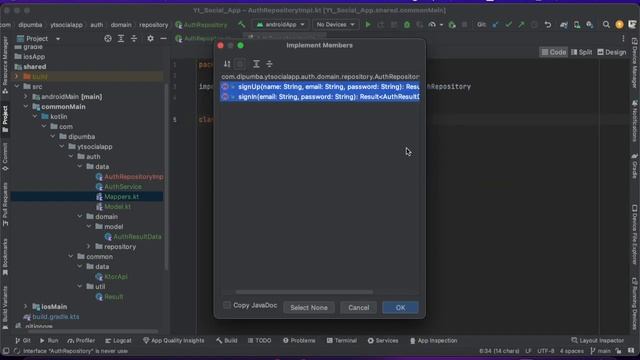Screen dimensions: 640x360
Task: Expand the iosMain folder
Action: [x=26, y=307]
